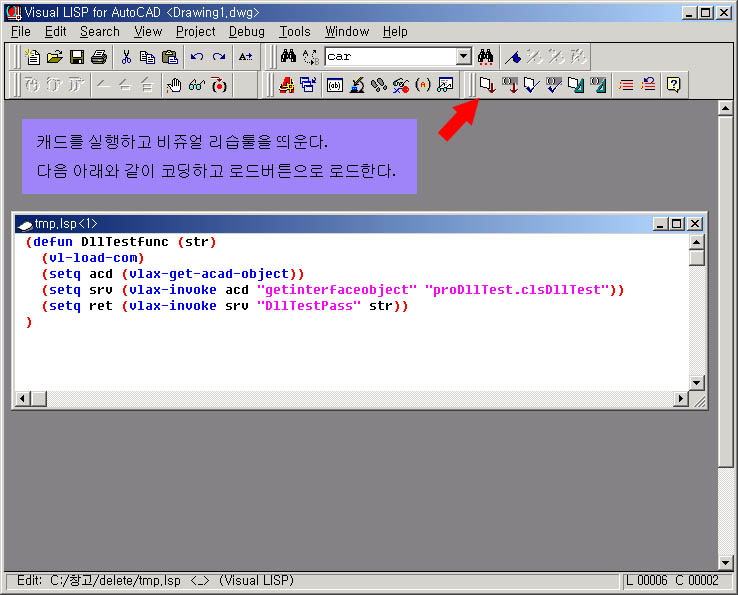
Task: Click the Complete Word icon
Action: tap(245, 57)
